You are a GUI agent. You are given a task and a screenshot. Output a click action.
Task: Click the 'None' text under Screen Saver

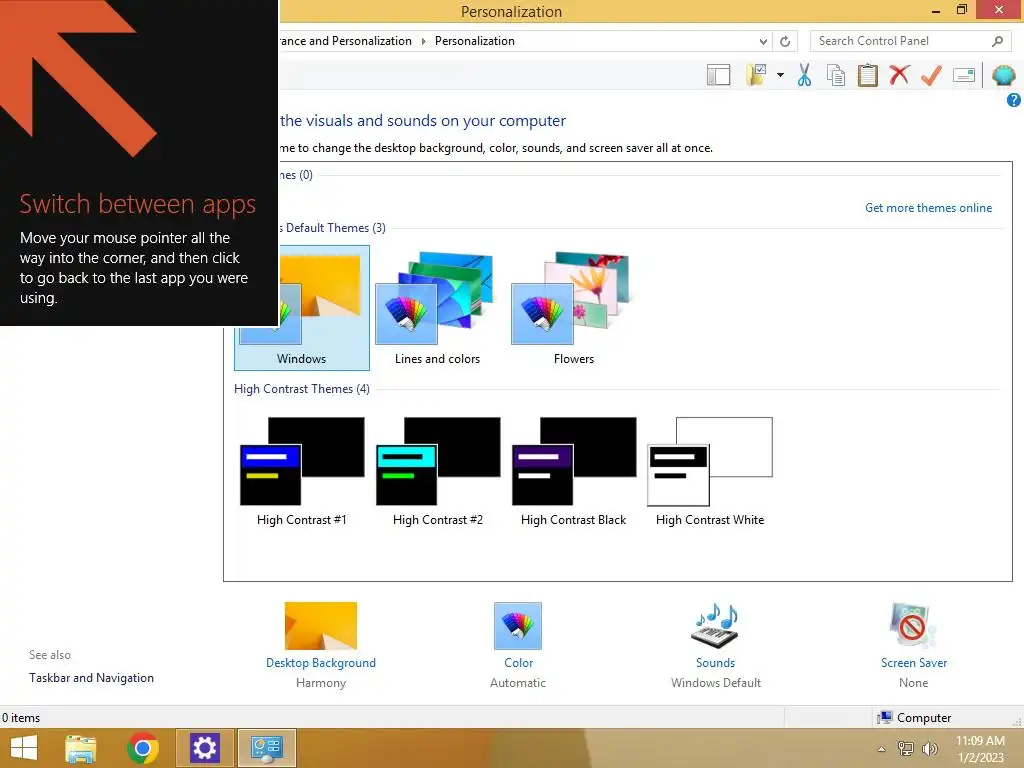click(913, 682)
